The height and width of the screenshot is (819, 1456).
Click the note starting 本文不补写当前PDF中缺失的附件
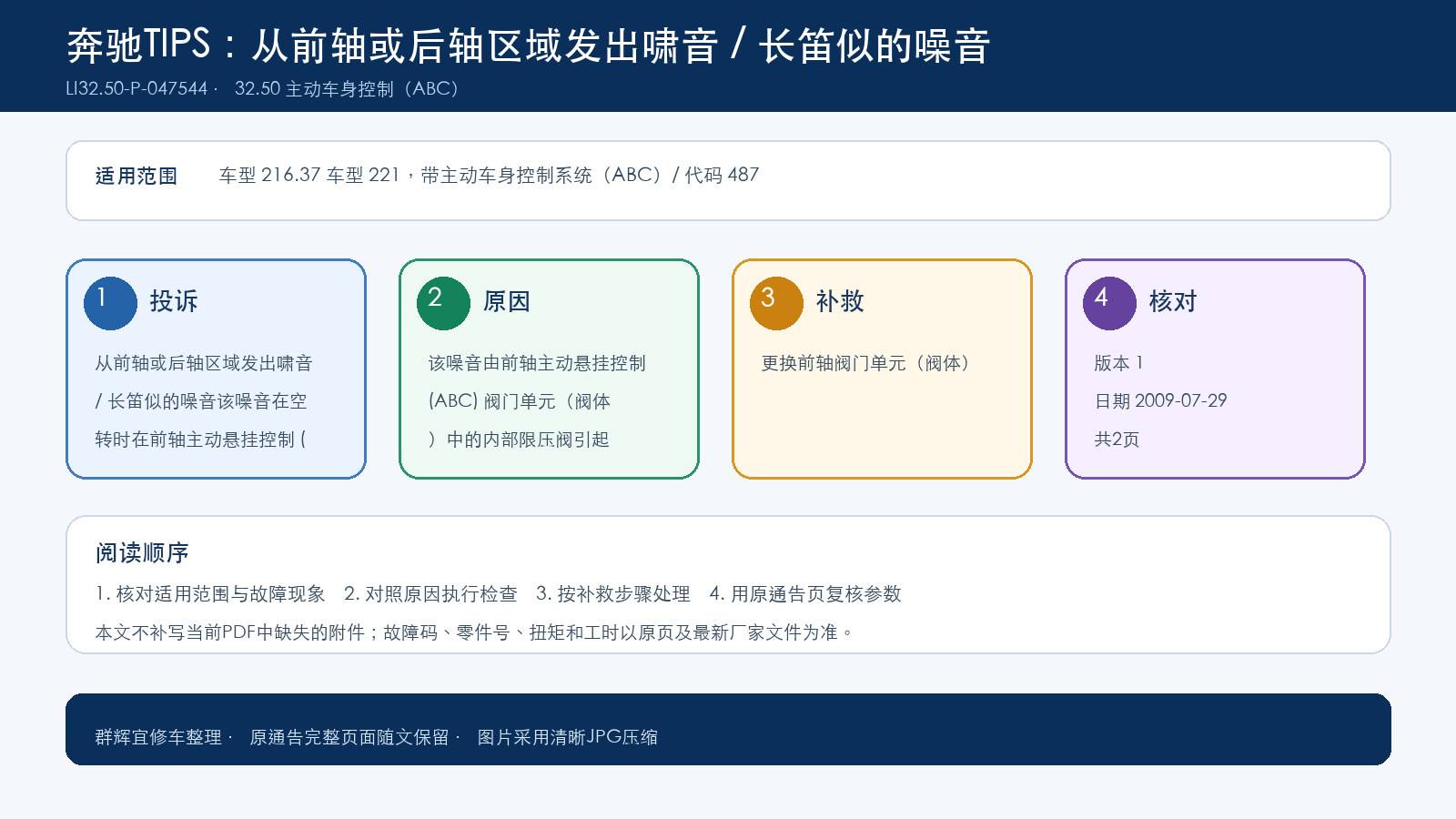pyautogui.click(x=475, y=632)
